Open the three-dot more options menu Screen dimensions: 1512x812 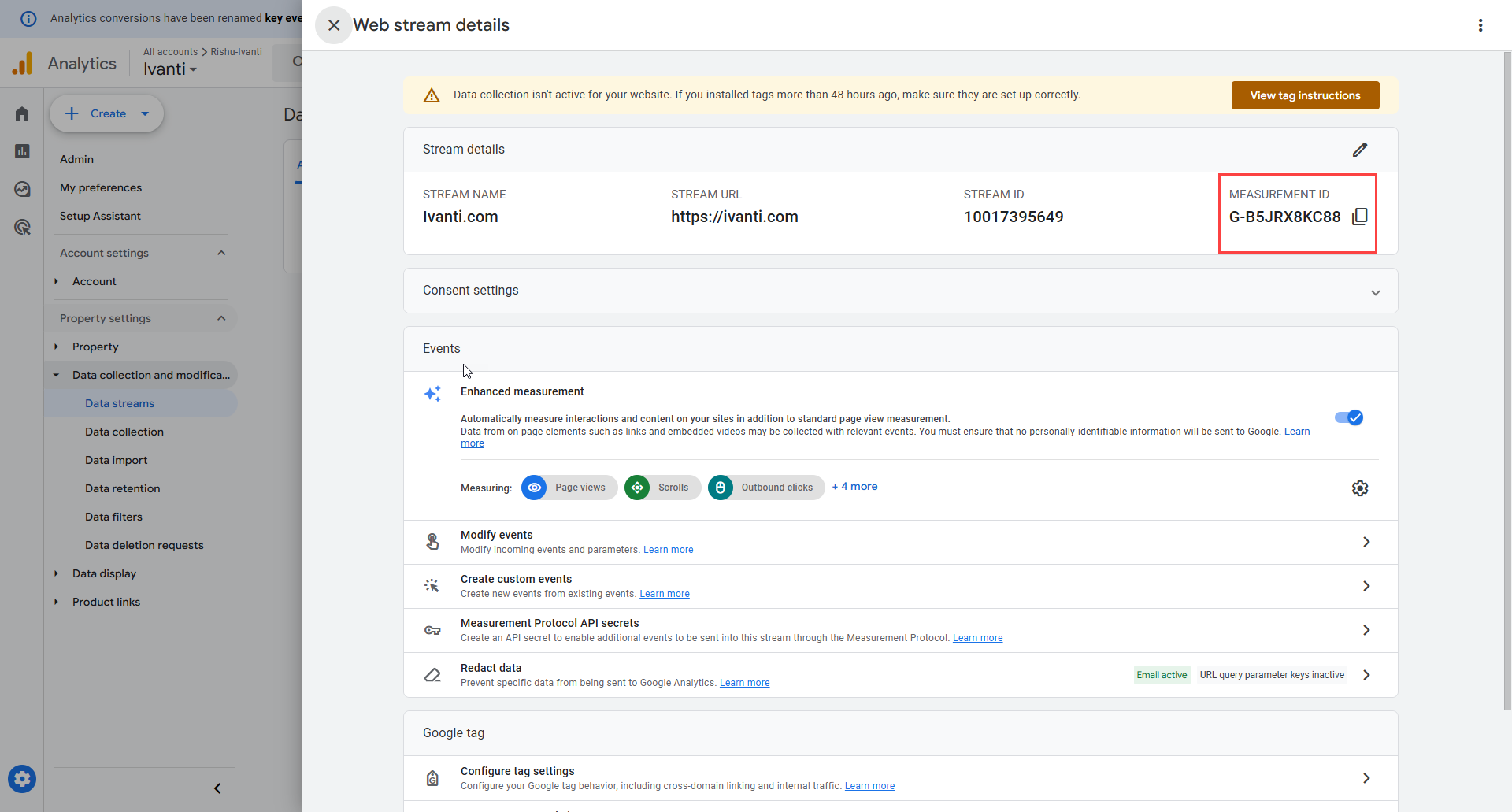tap(1480, 25)
